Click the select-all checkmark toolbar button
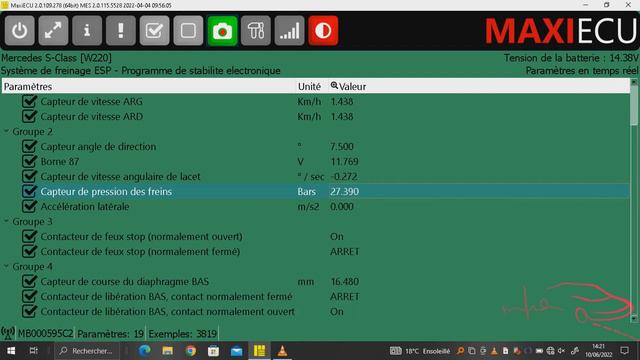The width and height of the screenshot is (640, 360). (x=155, y=31)
